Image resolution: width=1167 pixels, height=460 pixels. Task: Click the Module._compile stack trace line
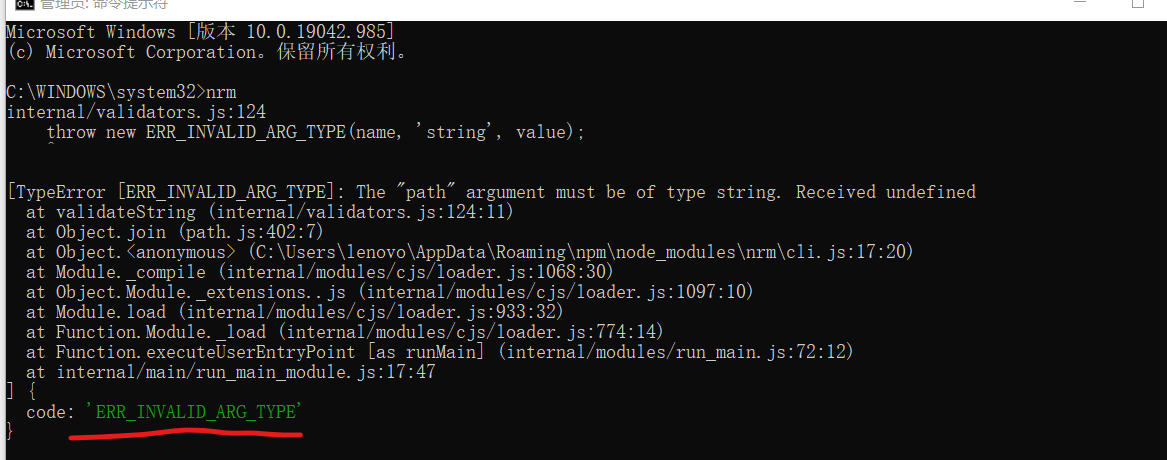[319, 272]
